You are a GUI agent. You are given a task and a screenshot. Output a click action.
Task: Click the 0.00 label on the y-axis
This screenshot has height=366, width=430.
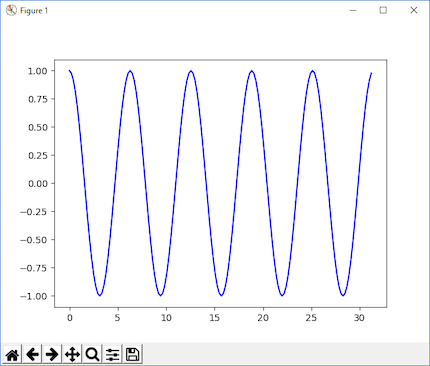[37, 184]
